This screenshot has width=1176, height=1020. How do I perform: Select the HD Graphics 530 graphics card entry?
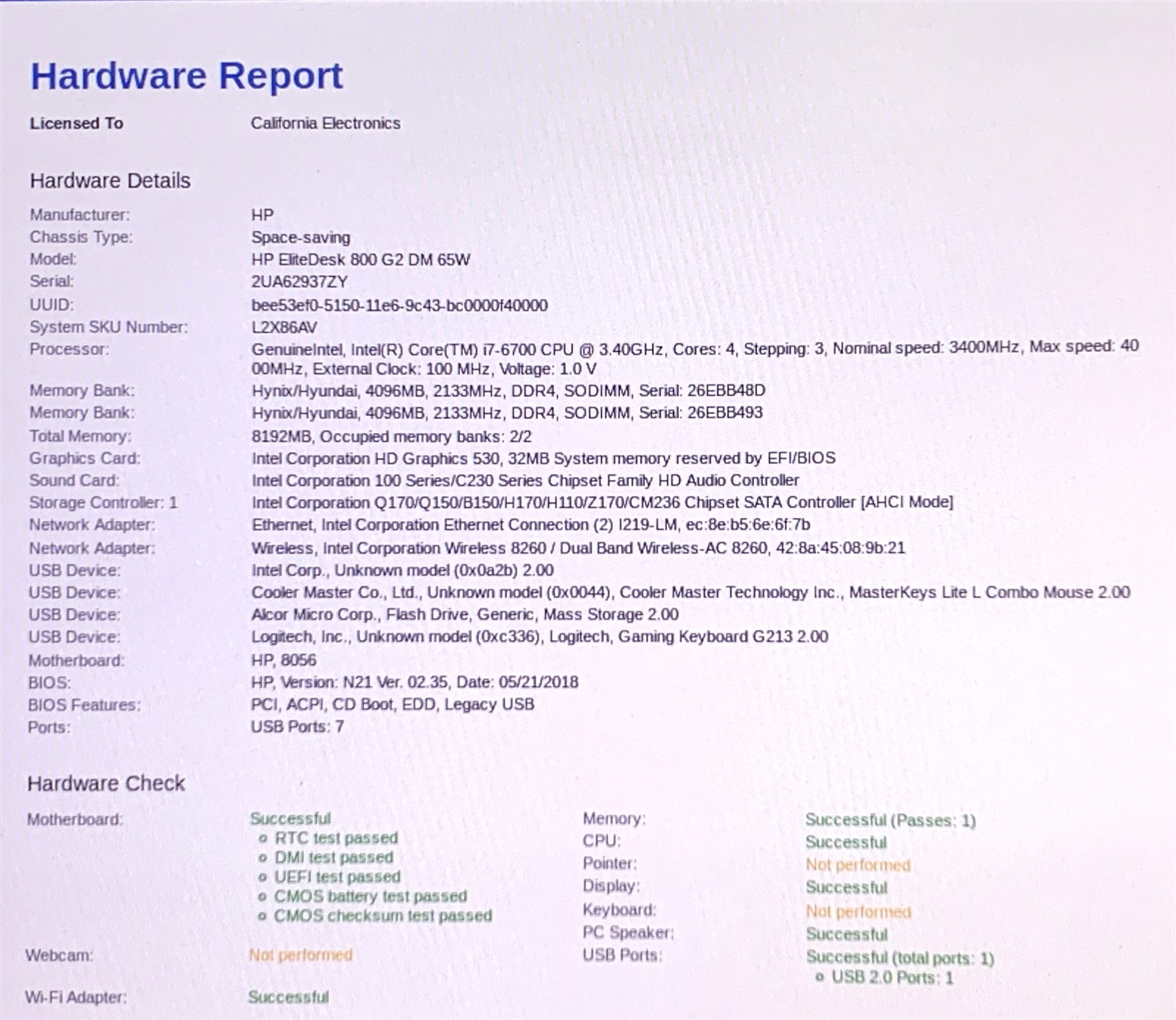coord(544,459)
